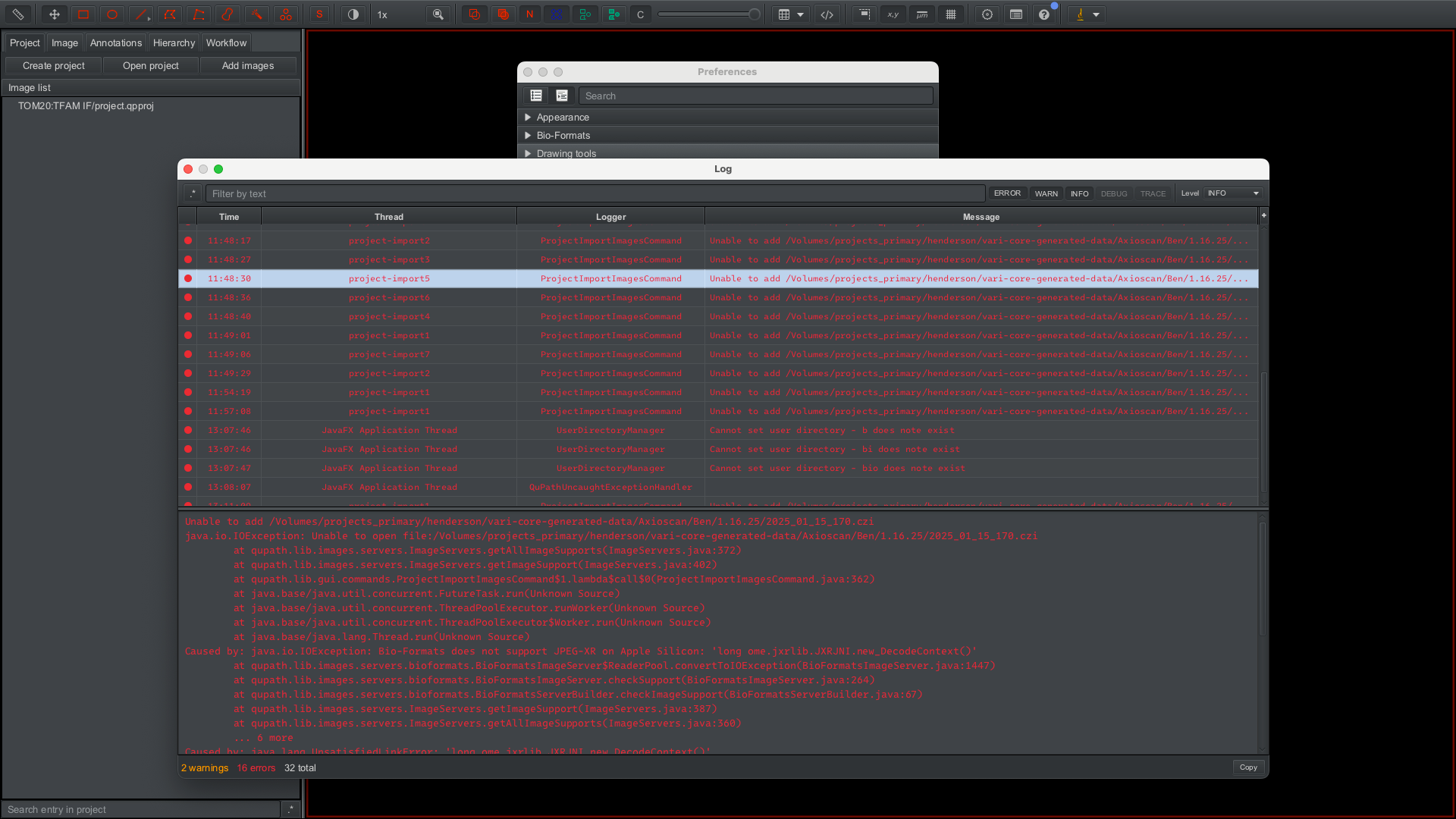
Task: Open the QuPath preferences gear icon
Action: point(987,14)
